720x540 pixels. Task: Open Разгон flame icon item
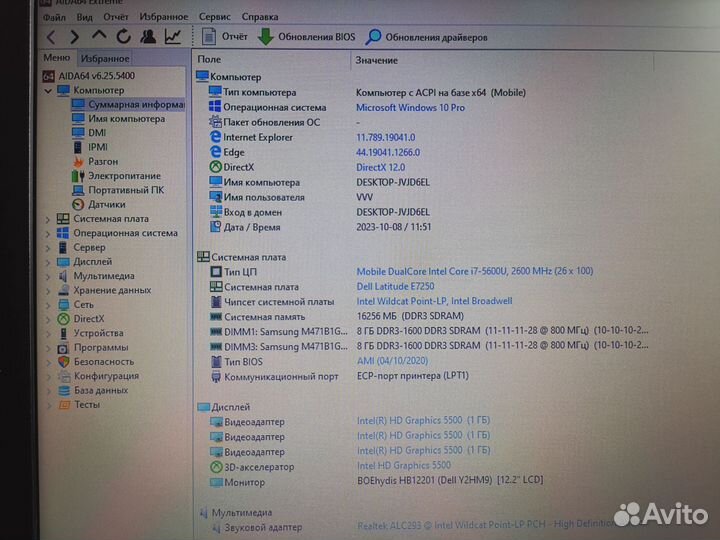(79, 162)
